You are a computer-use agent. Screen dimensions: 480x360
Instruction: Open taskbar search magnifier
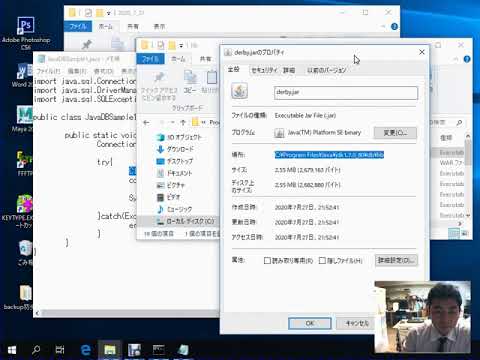(36, 350)
